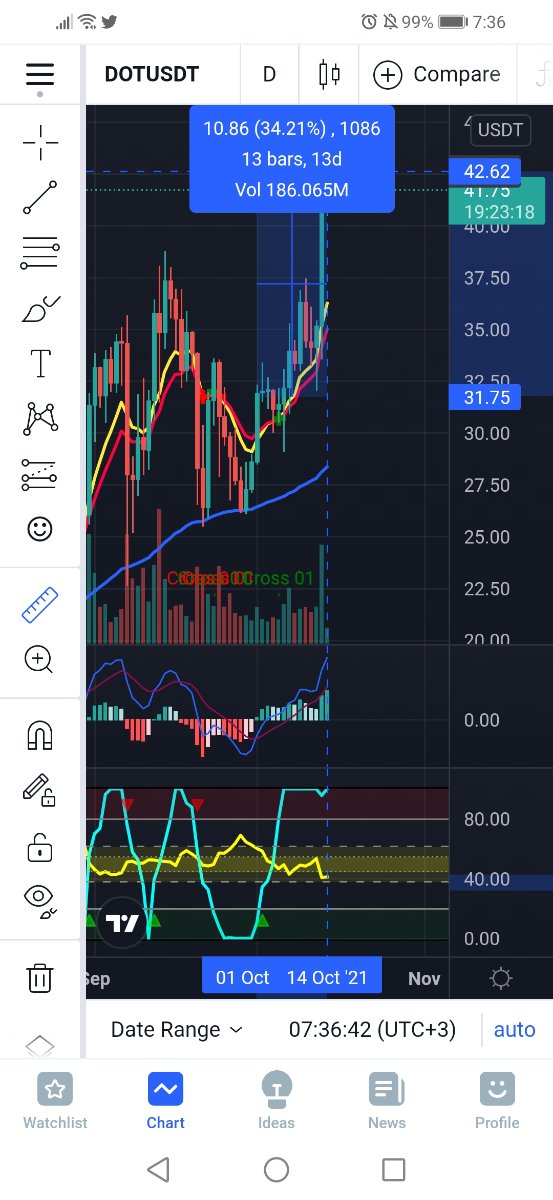
Task: Open chart settings gear icon
Action: [x=501, y=978]
